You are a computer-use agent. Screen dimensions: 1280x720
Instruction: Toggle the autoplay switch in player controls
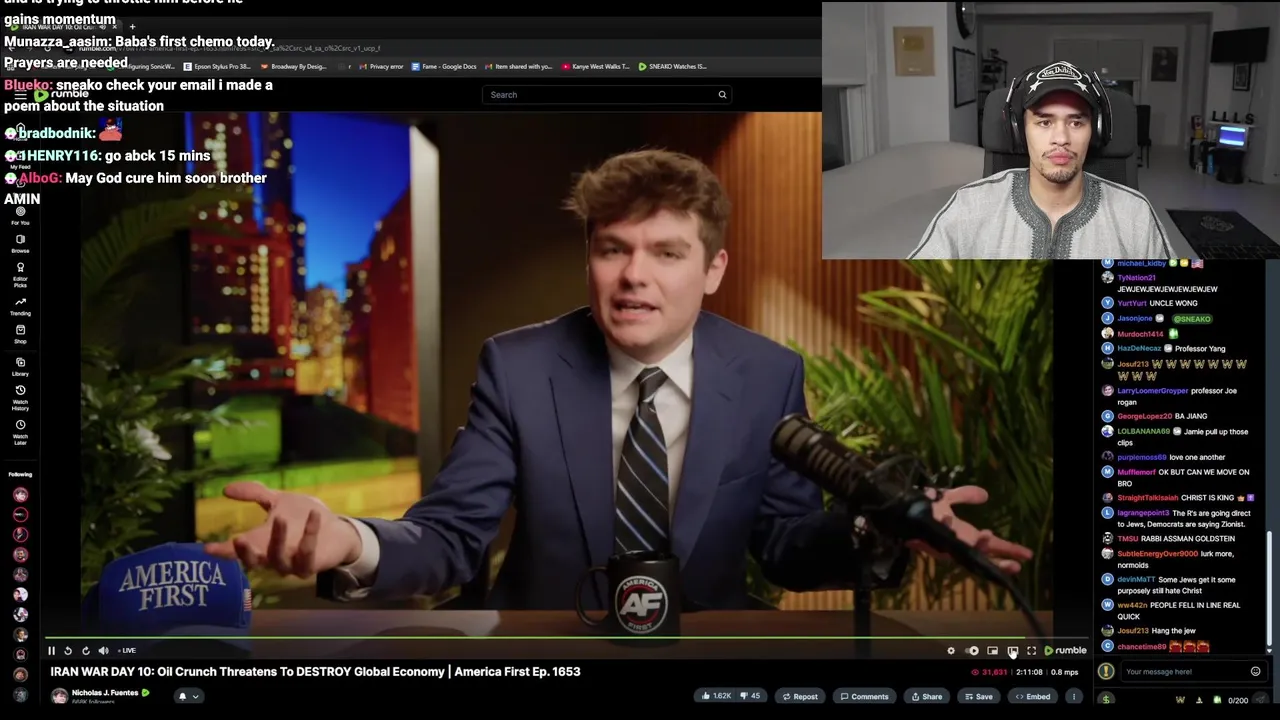972,651
